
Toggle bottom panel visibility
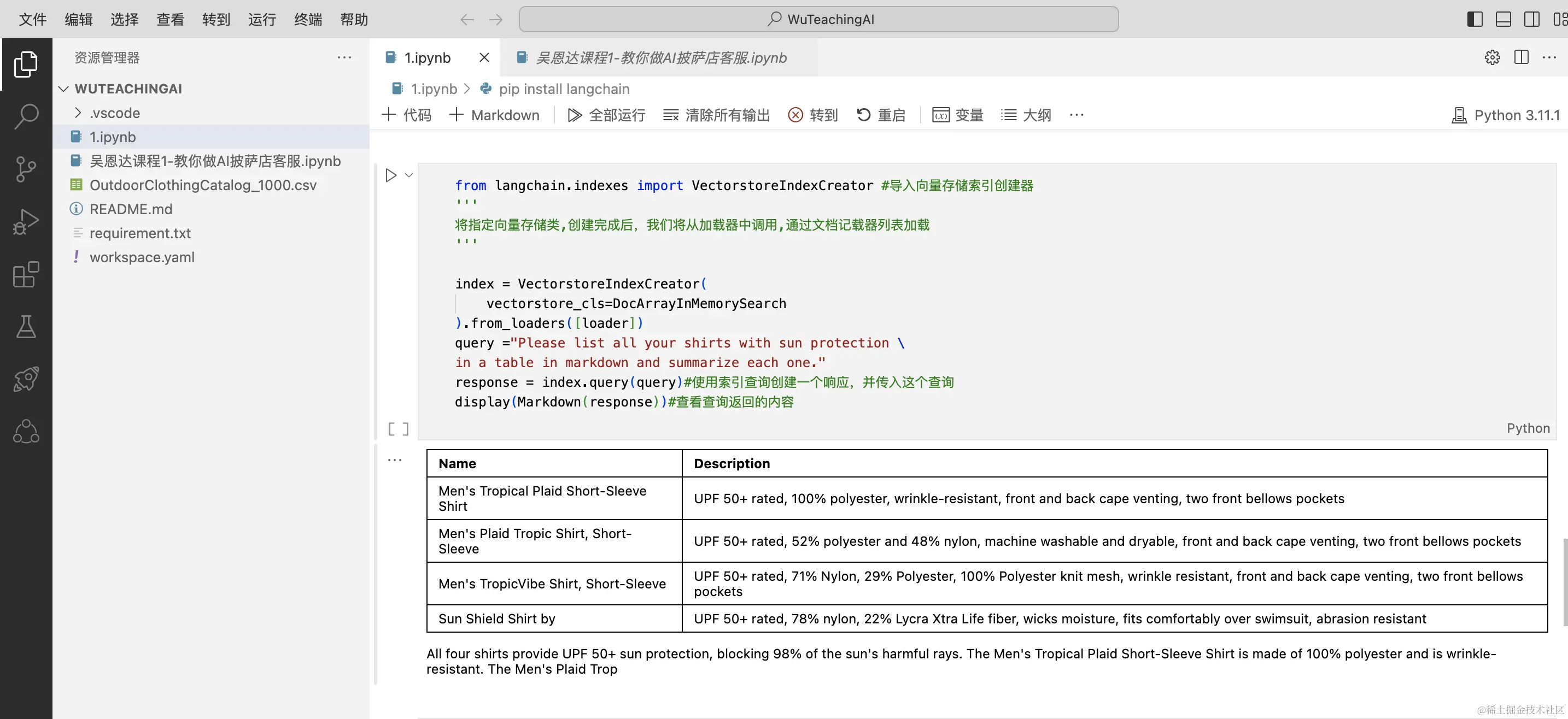[x=1503, y=19]
